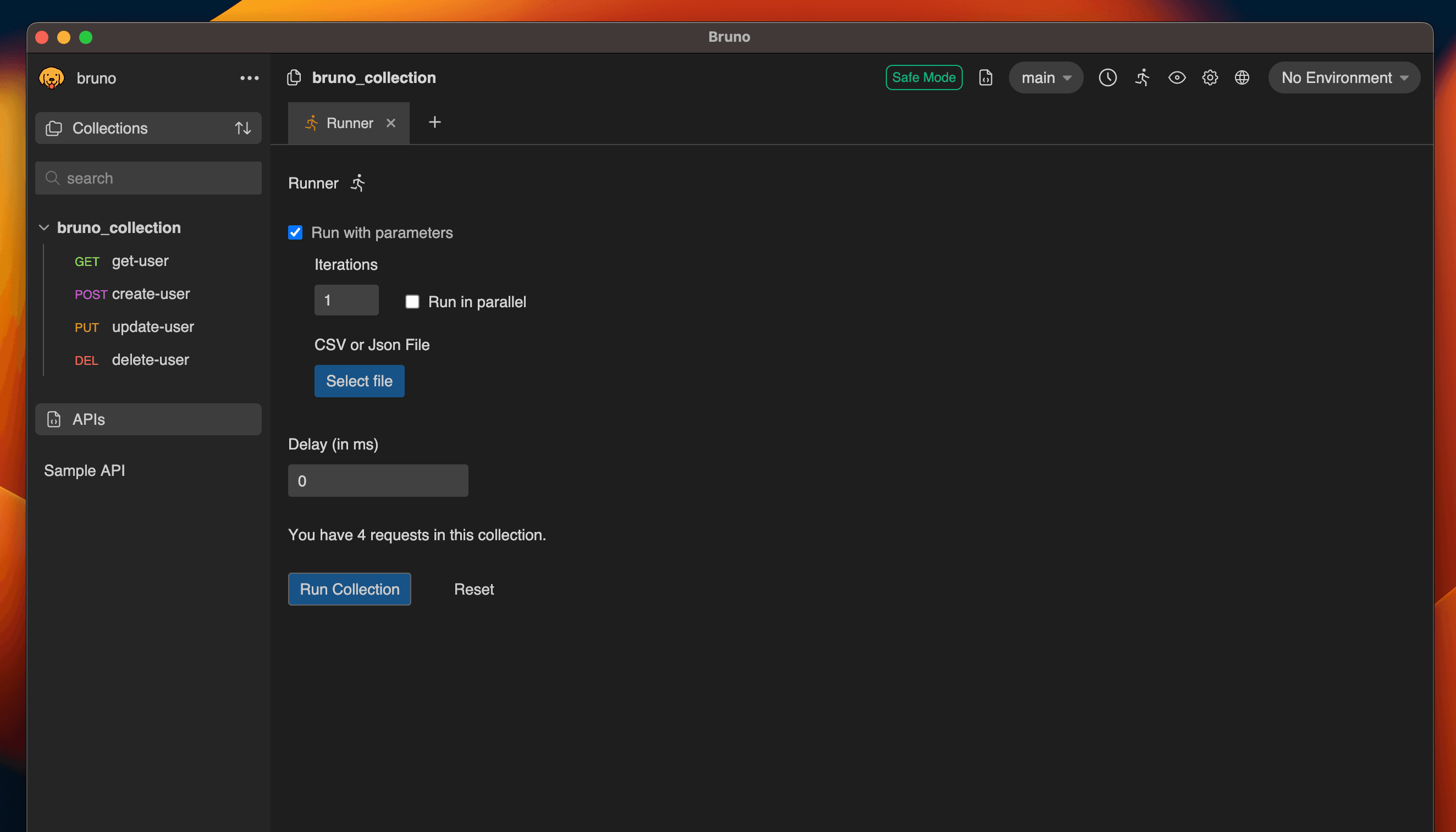This screenshot has height=832, width=1456.
Task: Focus the sidebar search field
Action: pyautogui.click(x=148, y=178)
